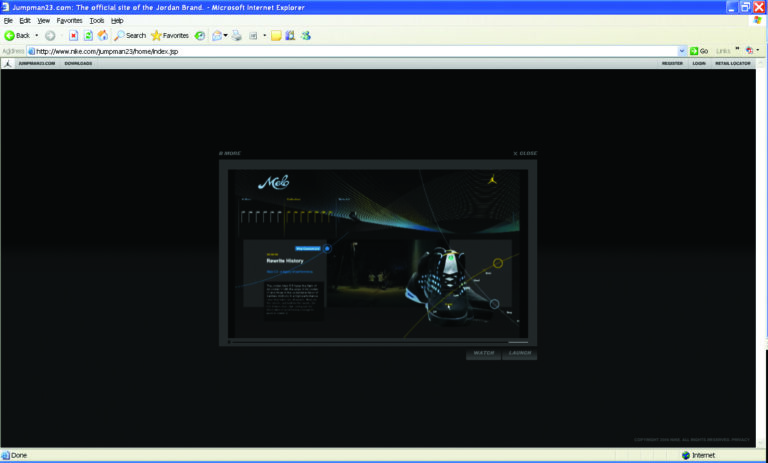Click the Stop button in IE toolbar

(x=73, y=35)
